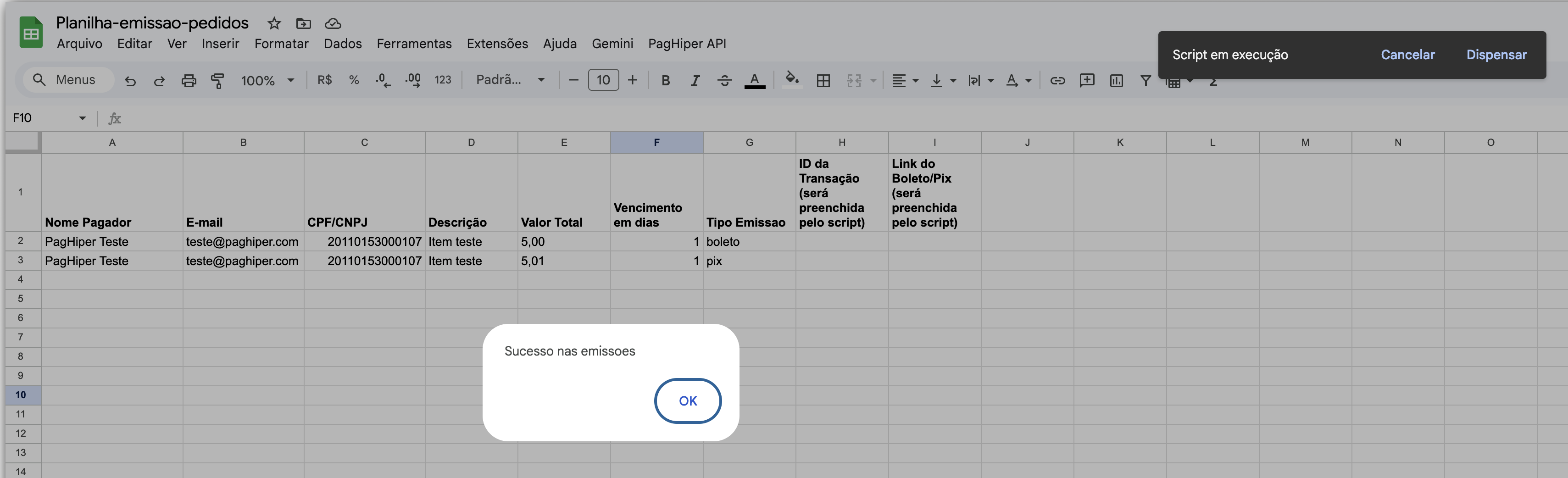Viewport: 1568px width, 478px height.
Task: Open the Extensões menu
Action: (x=497, y=44)
